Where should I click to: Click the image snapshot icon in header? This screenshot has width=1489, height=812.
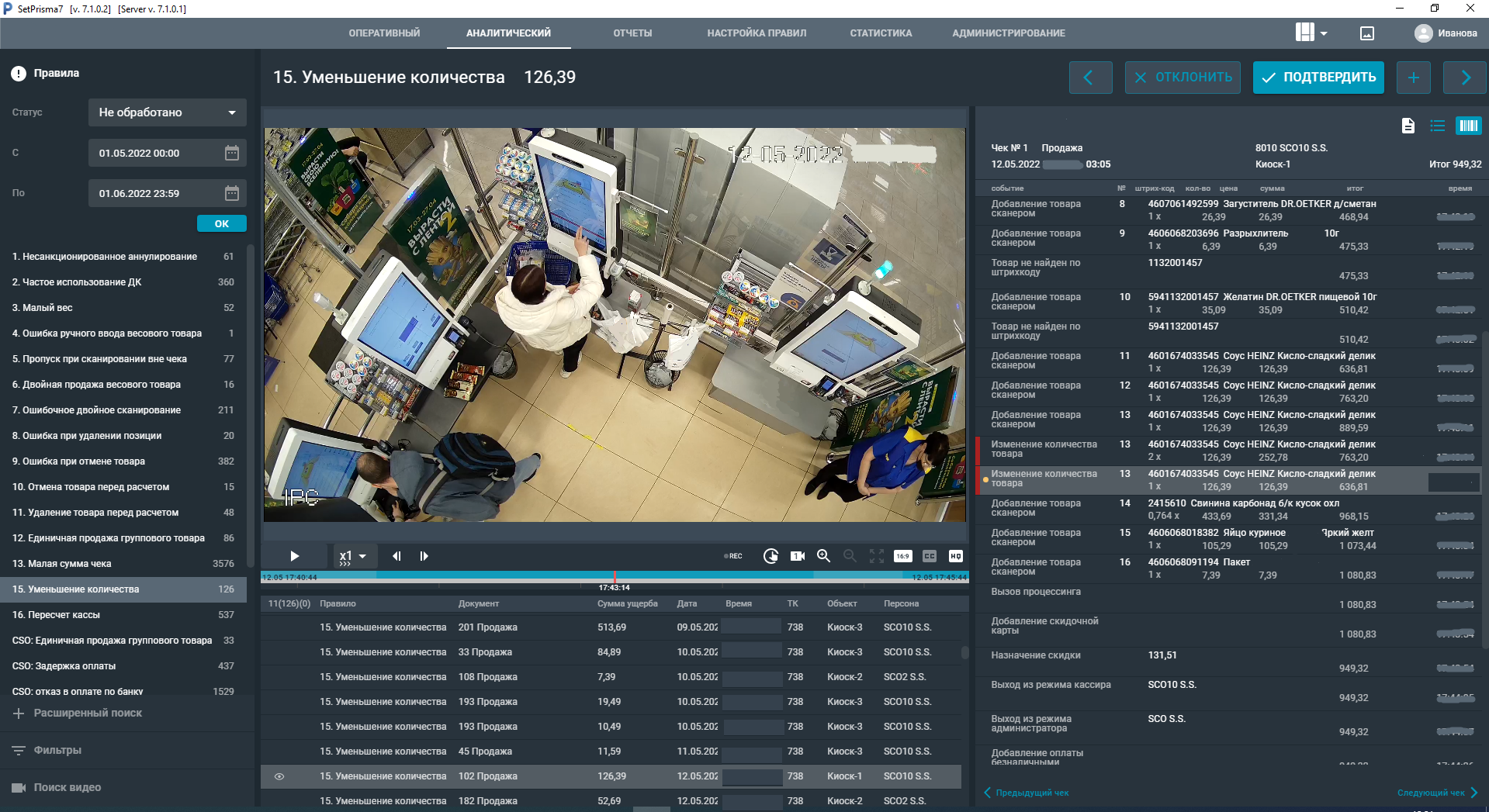pyautogui.click(x=1367, y=33)
